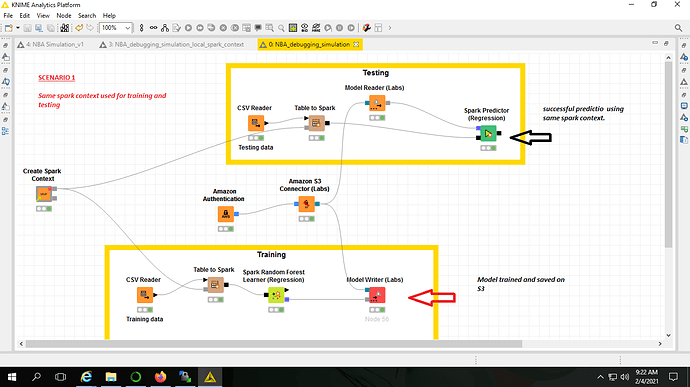
Task: Click the vertical scrollbar of the workflow canvas
Action: (668, 154)
